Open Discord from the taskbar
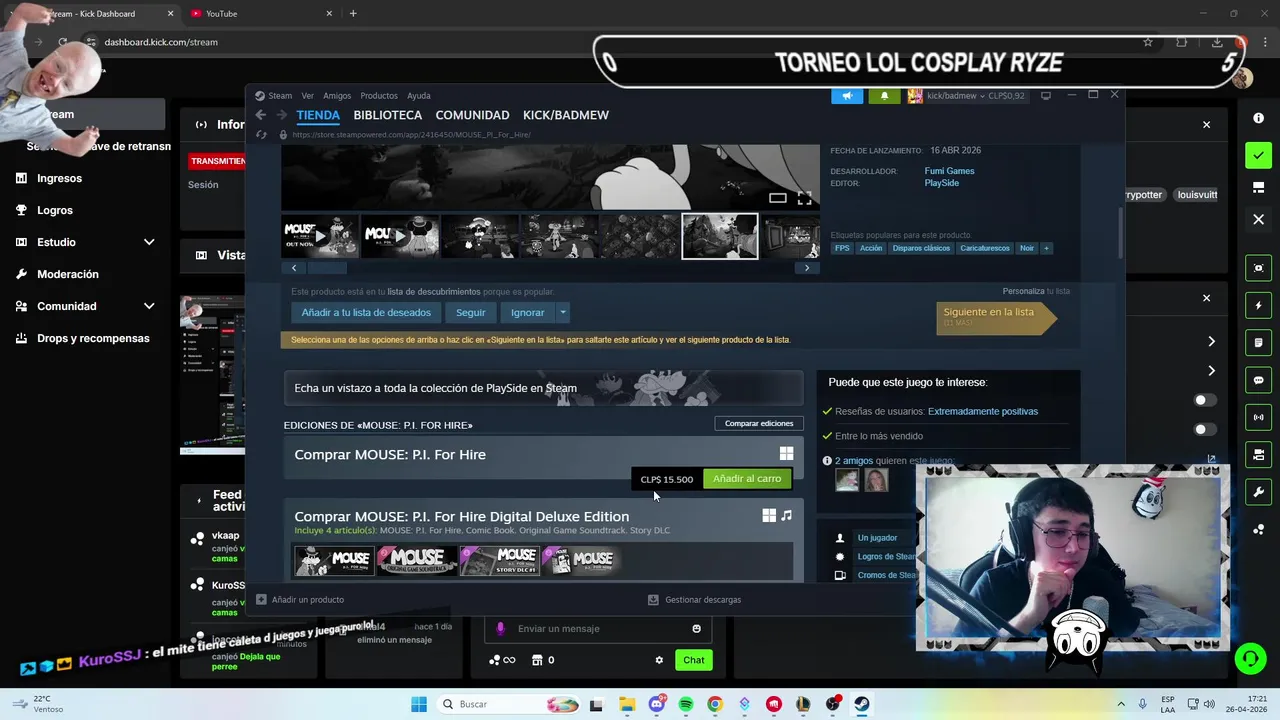Screen dimensions: 1280x720 click(x=657, y=704)
